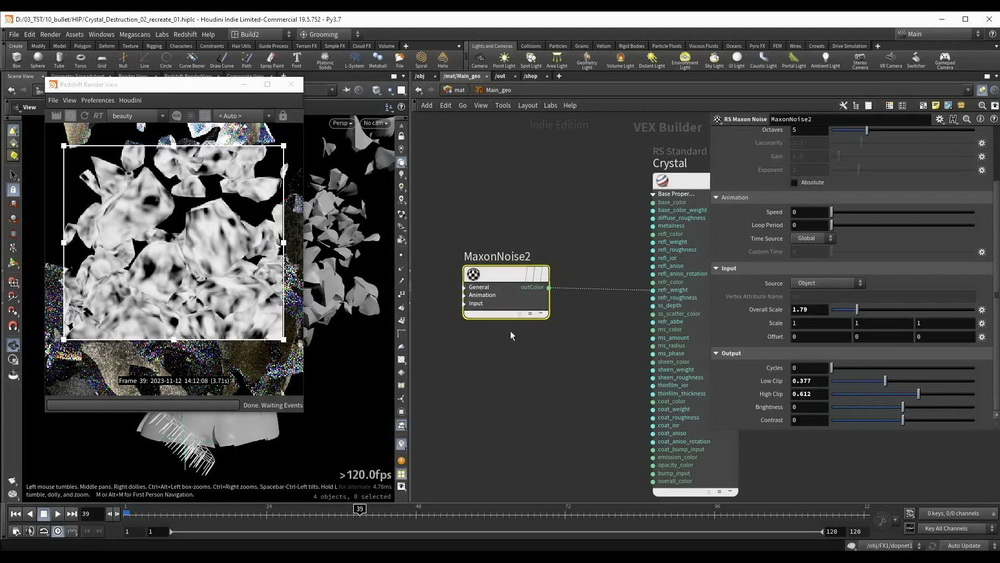Image resolution: width=1000 pixels, height=563 pixels.
Task: Toggle RT mode in Redshift Render View
Action: click(x=98, y=115)
